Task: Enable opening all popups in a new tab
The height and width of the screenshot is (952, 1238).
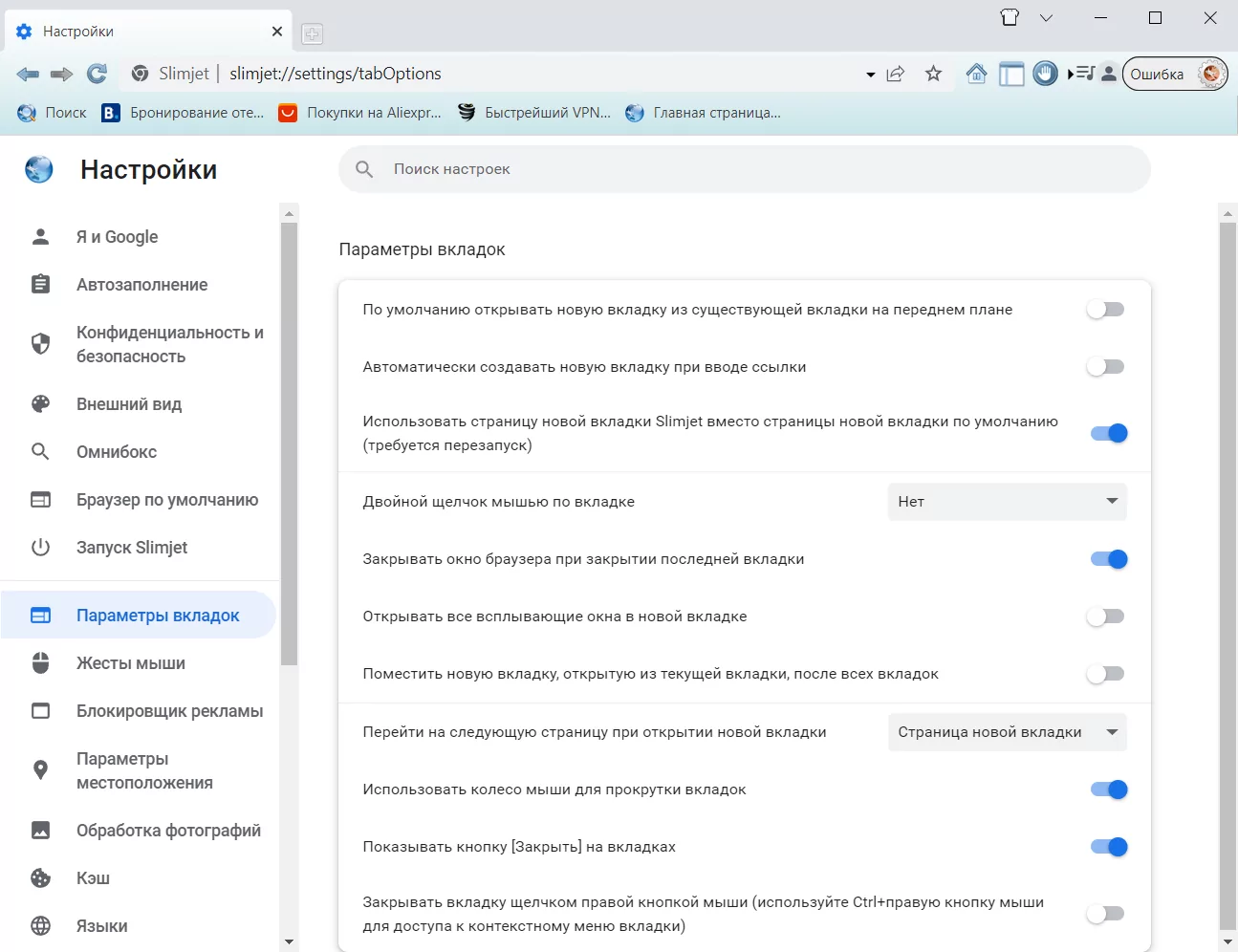Action: (1107, 617)
